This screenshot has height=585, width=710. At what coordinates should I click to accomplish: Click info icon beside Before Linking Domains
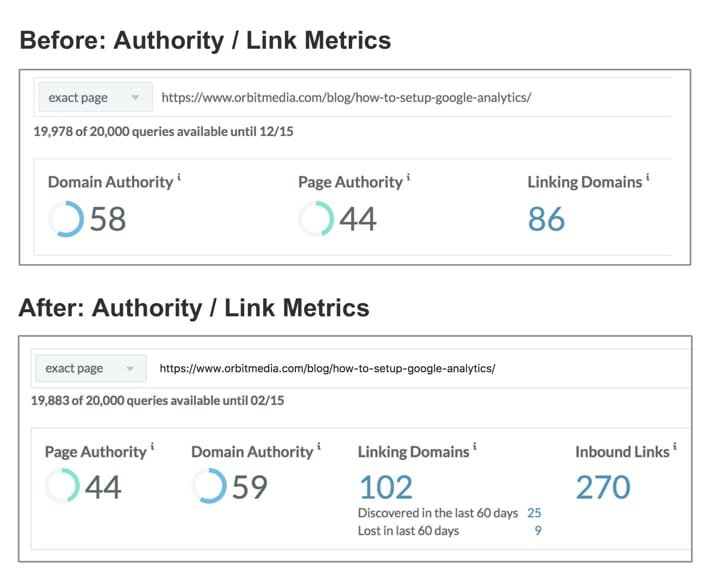(648, 177)
